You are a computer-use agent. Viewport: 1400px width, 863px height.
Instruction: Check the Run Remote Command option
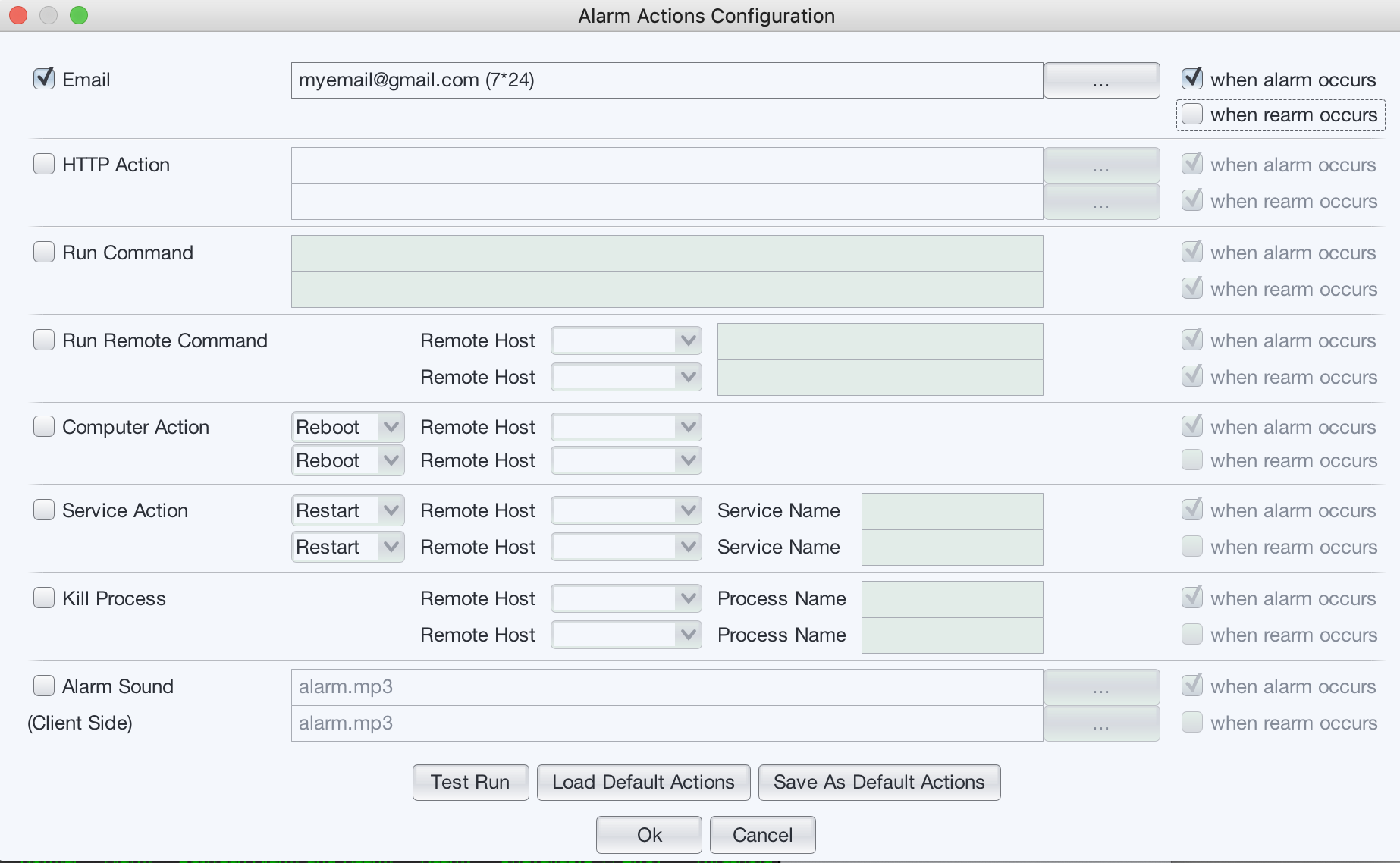click(x=44, y=340)
